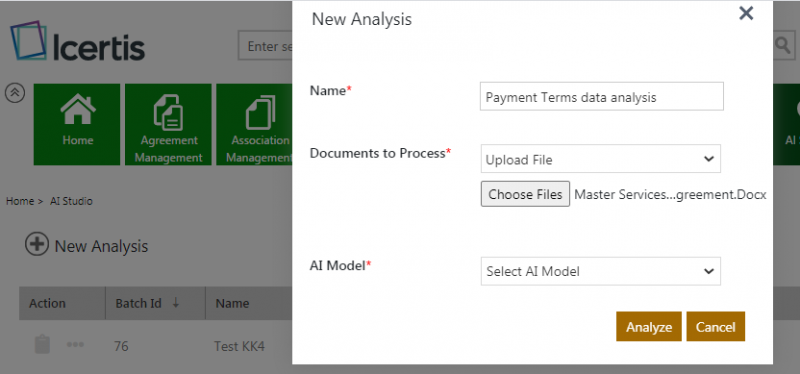Click the AI Studio breadcrumb
This screenshot has width=800, height=374.
point(71,201)
